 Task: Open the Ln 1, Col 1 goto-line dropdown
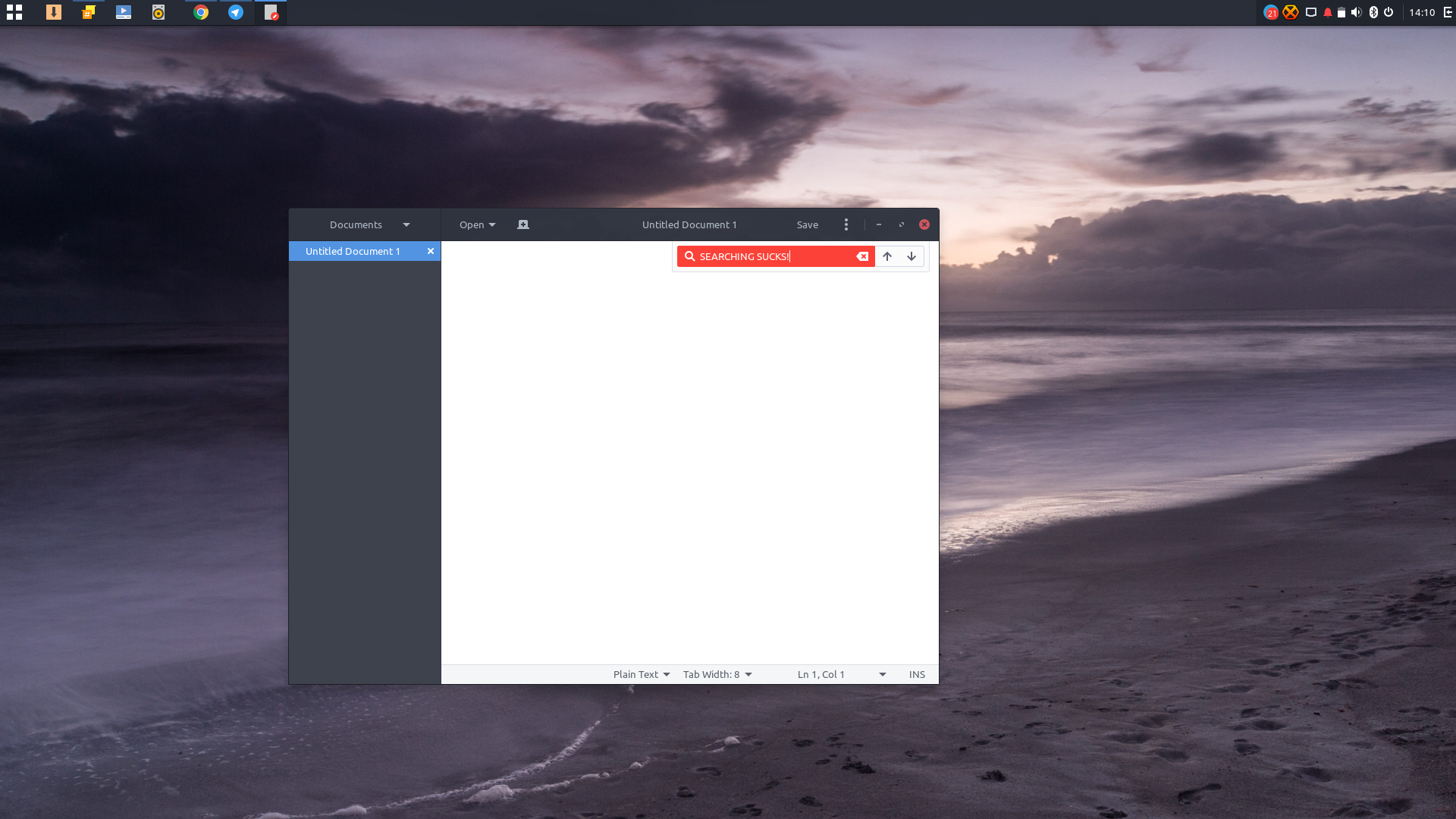[842, 674]
